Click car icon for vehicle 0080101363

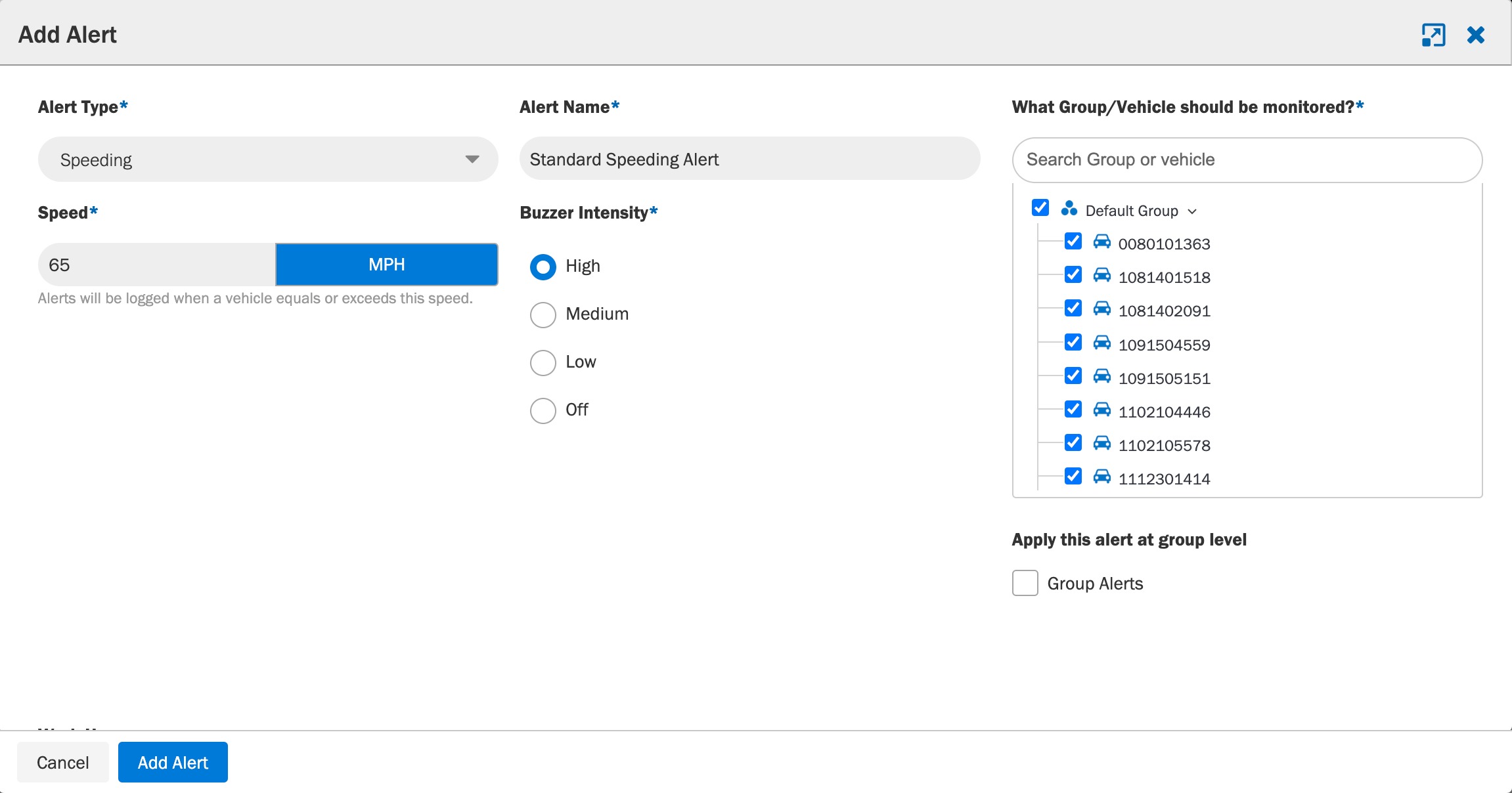click(1102, 242)
